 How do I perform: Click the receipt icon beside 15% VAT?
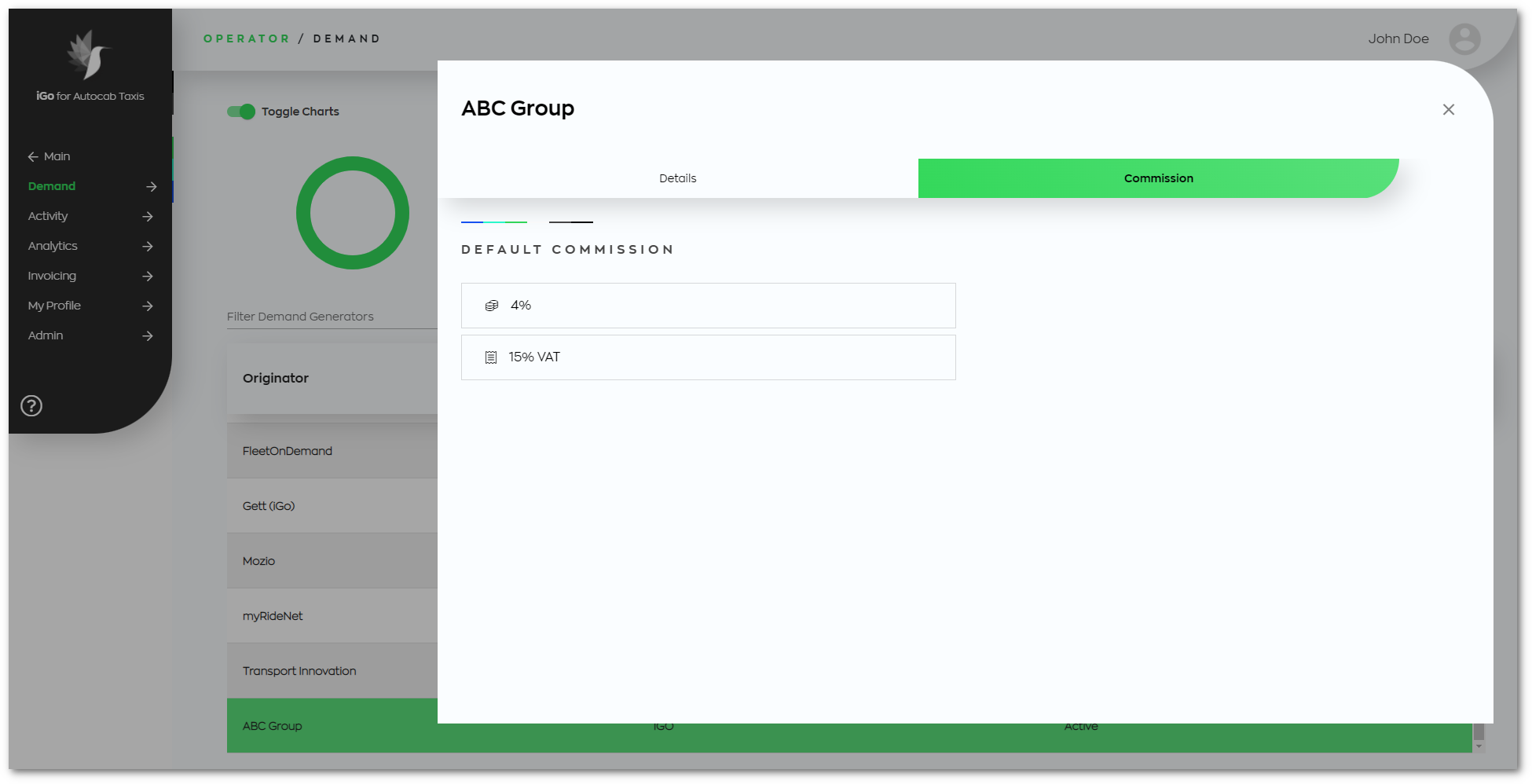pos(491,357)
